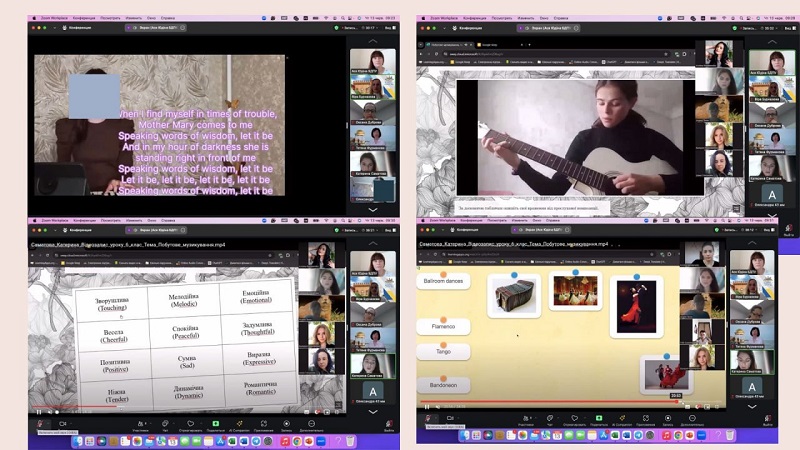Screen dimensions: 800x450
Task: Pause the video in bottom-right window
Action: point(427,407)
